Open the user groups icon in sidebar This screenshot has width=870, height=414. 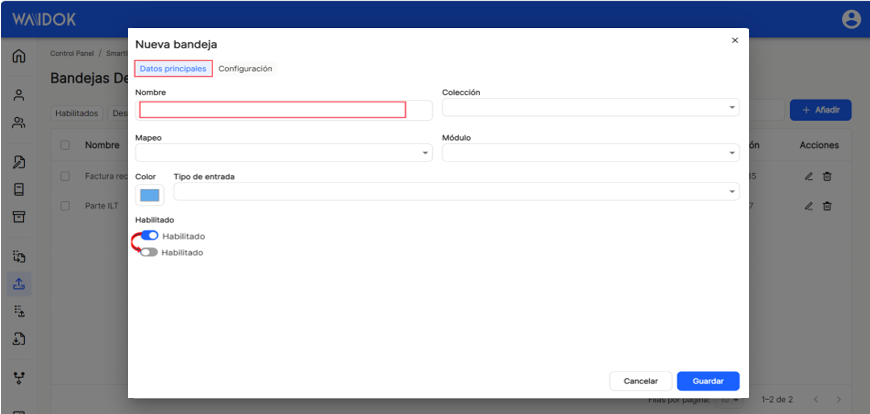tap(19, 123)
